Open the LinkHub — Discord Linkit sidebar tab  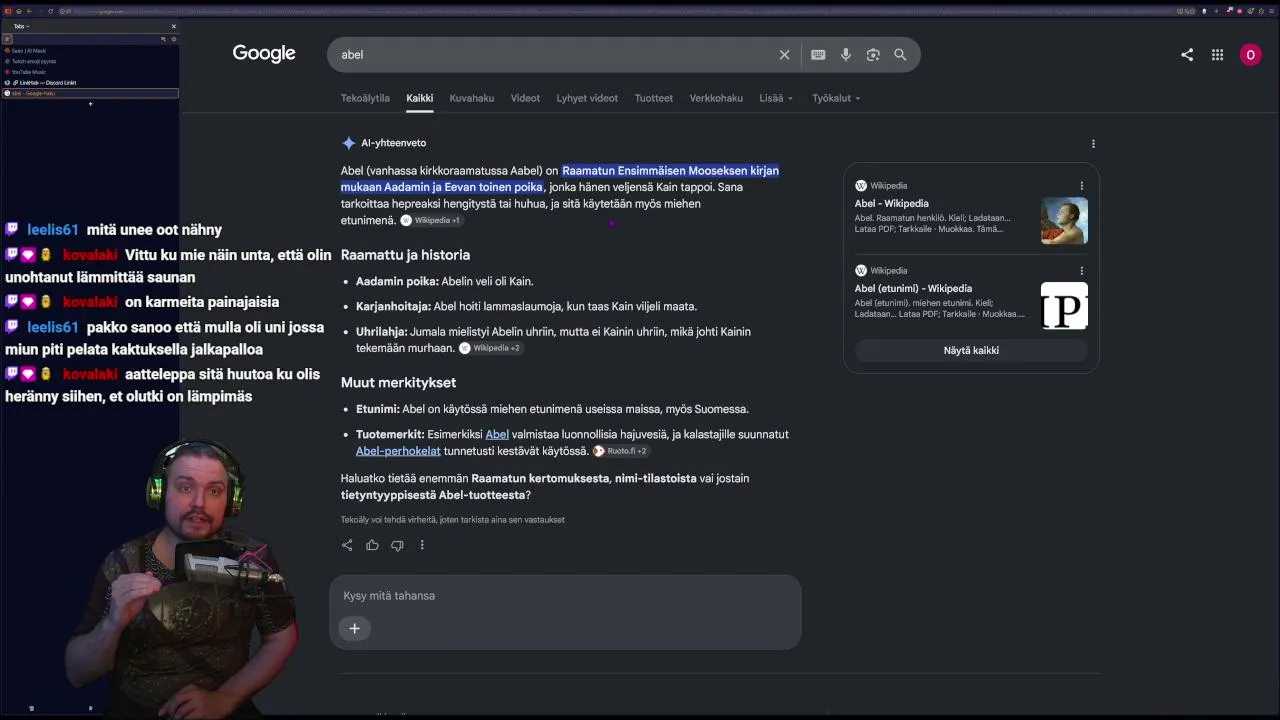[x=90, y=83]
